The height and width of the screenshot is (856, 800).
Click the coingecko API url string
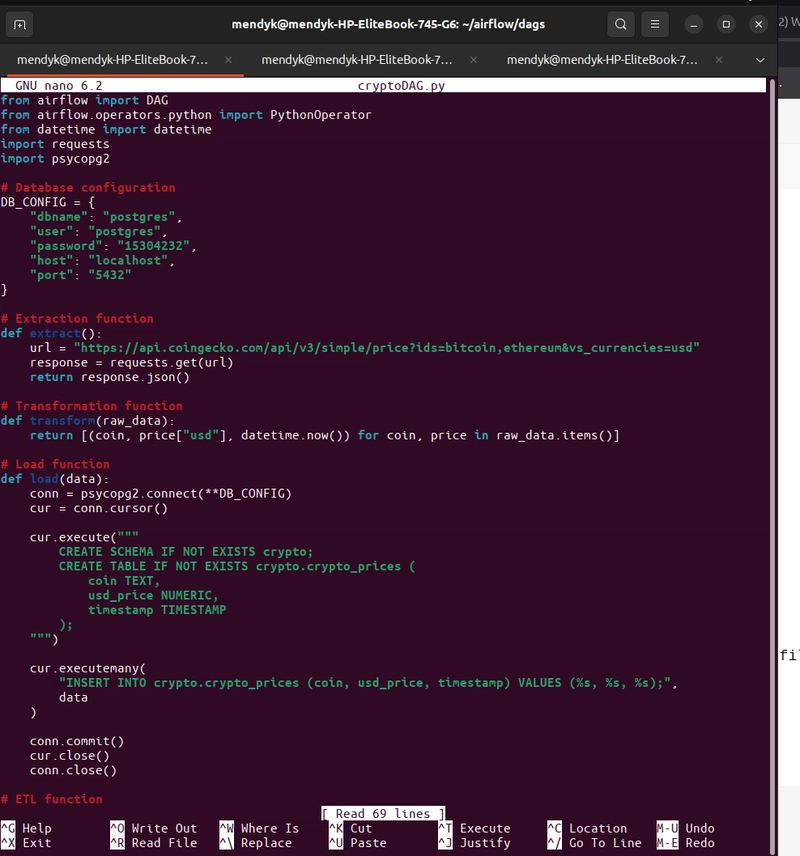[387, 348]
